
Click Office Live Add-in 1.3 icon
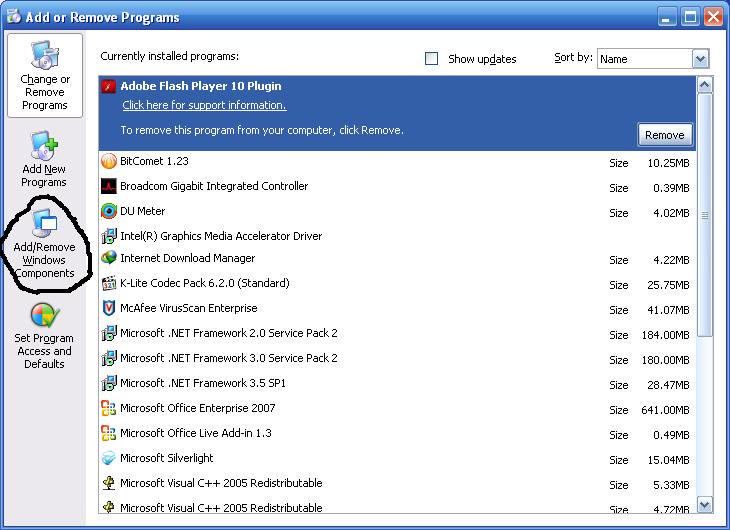tap(108, 433)
